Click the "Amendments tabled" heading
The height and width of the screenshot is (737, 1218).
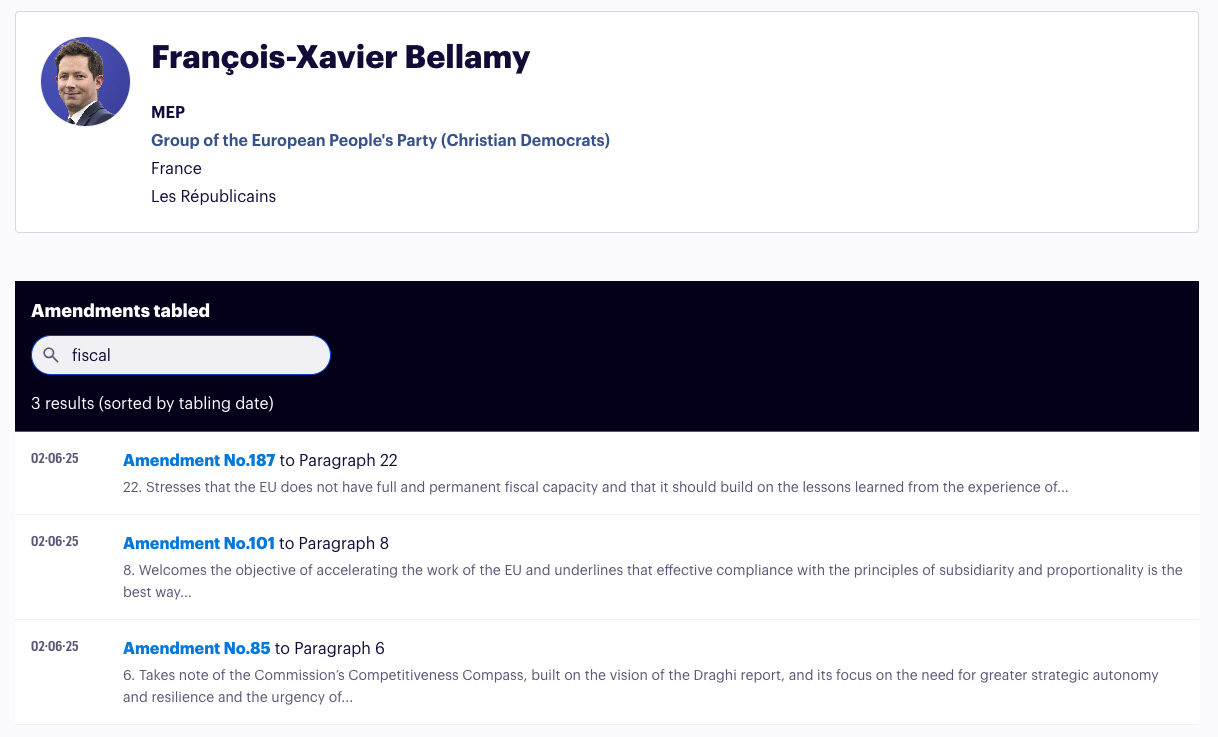pyautogui.click(x=120, y=310)
